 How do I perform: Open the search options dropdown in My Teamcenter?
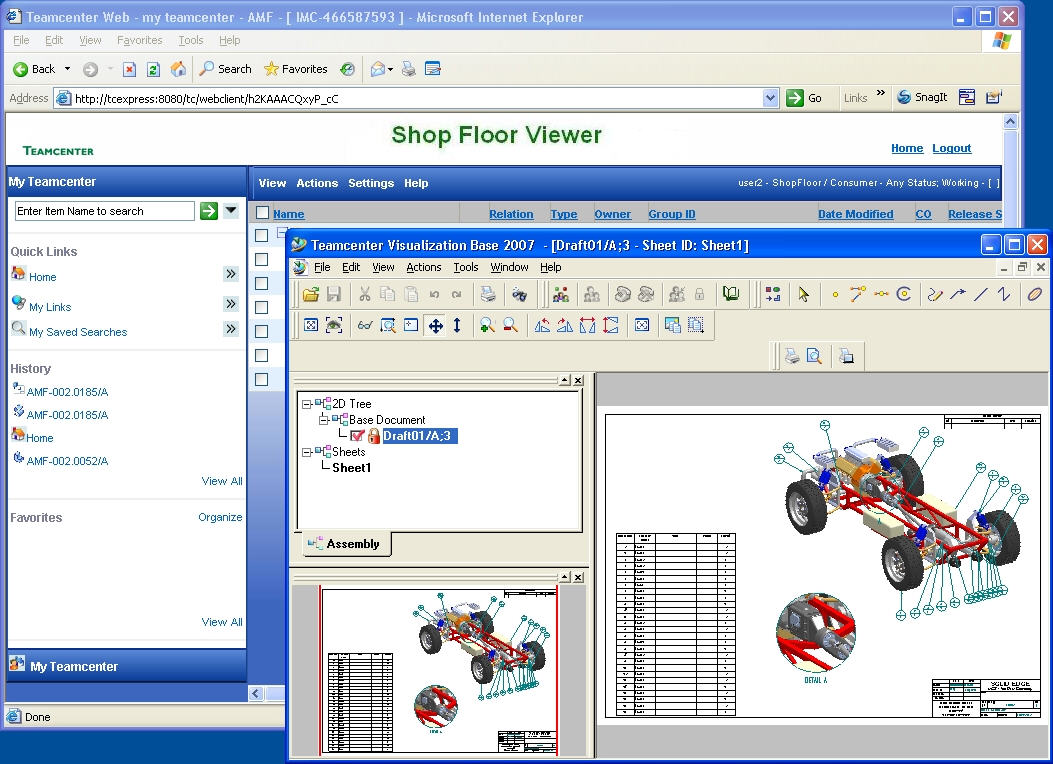[x=231, y=210]
